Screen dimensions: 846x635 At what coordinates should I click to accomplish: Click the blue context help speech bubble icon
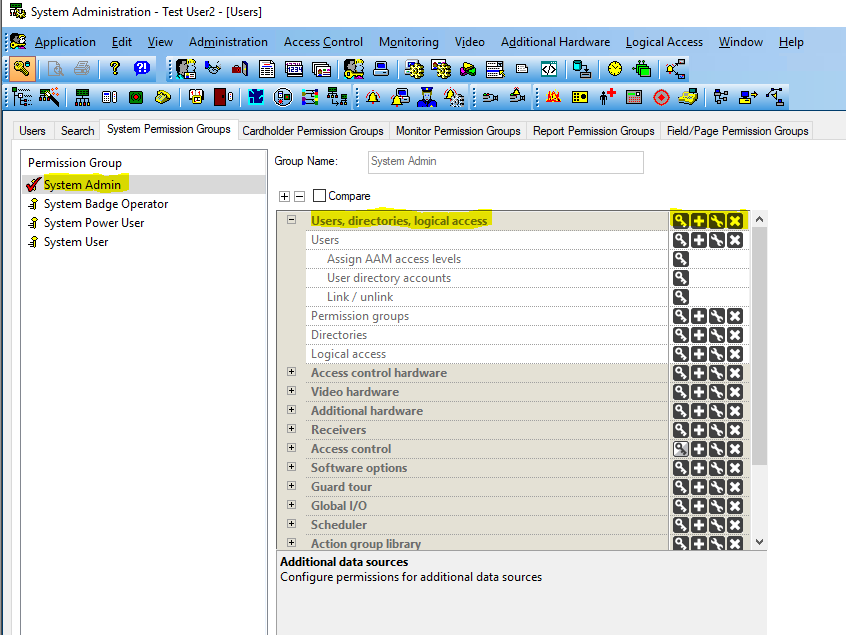pyautogui.click(x=142, y=69)
